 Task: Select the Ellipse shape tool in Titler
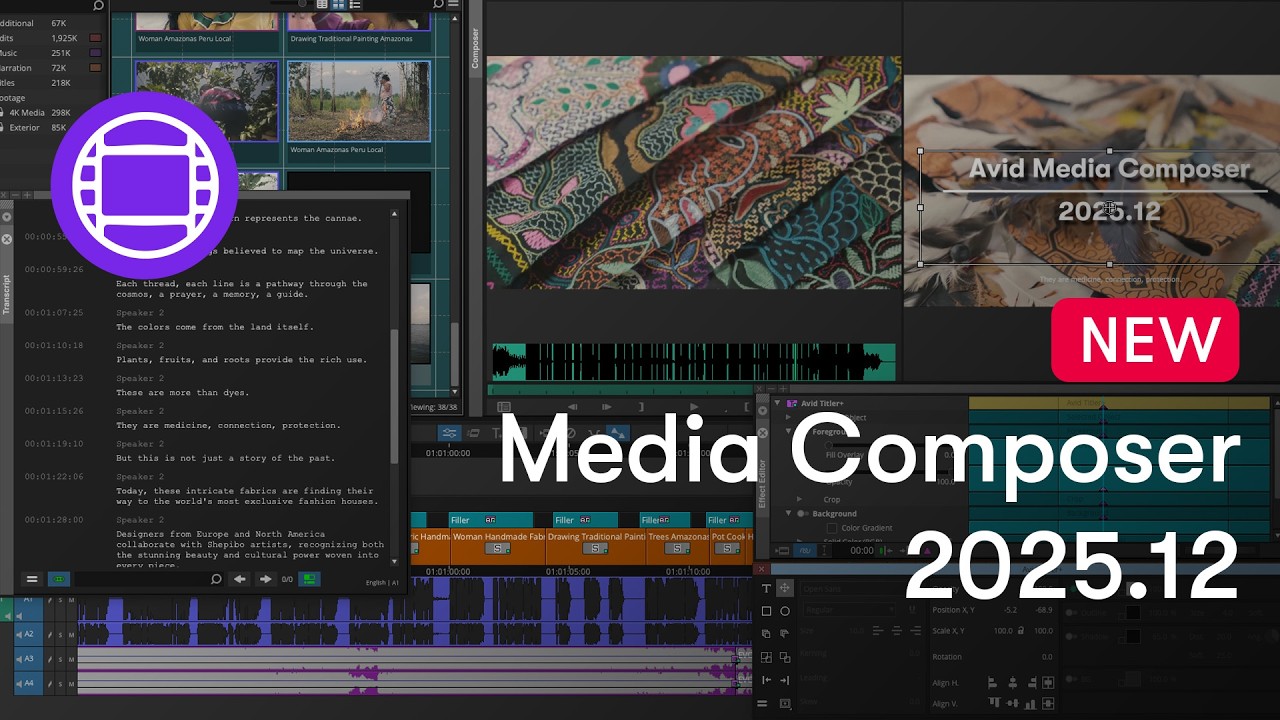coord(785,611)
